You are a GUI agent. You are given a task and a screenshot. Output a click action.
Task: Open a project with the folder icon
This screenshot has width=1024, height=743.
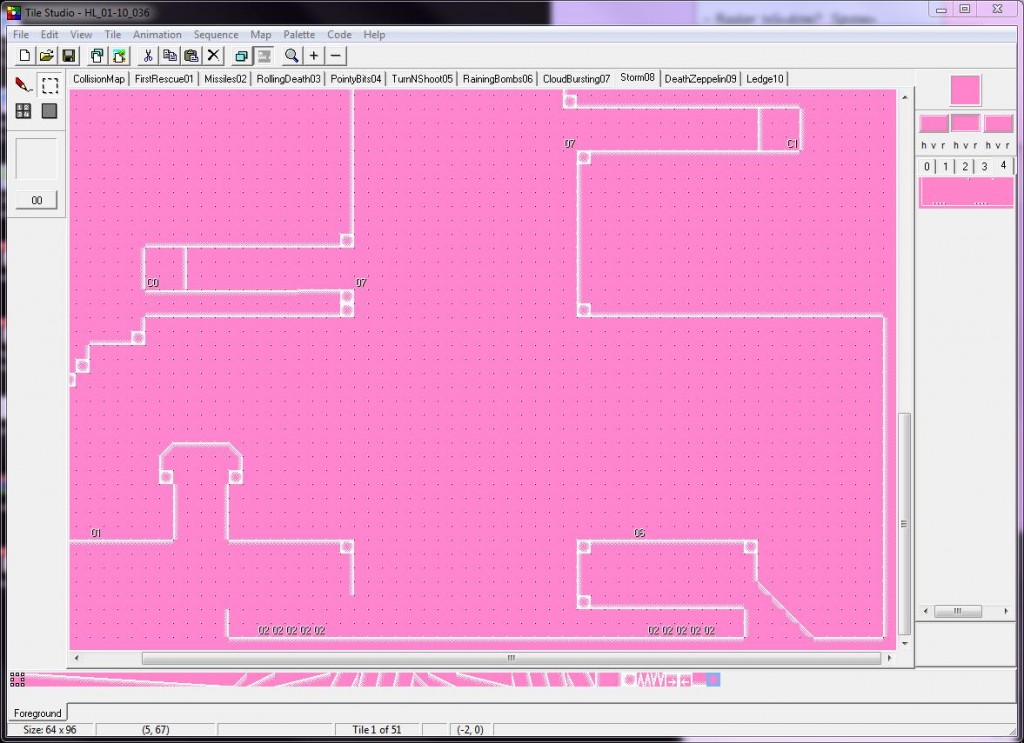(x=46, y=56)
